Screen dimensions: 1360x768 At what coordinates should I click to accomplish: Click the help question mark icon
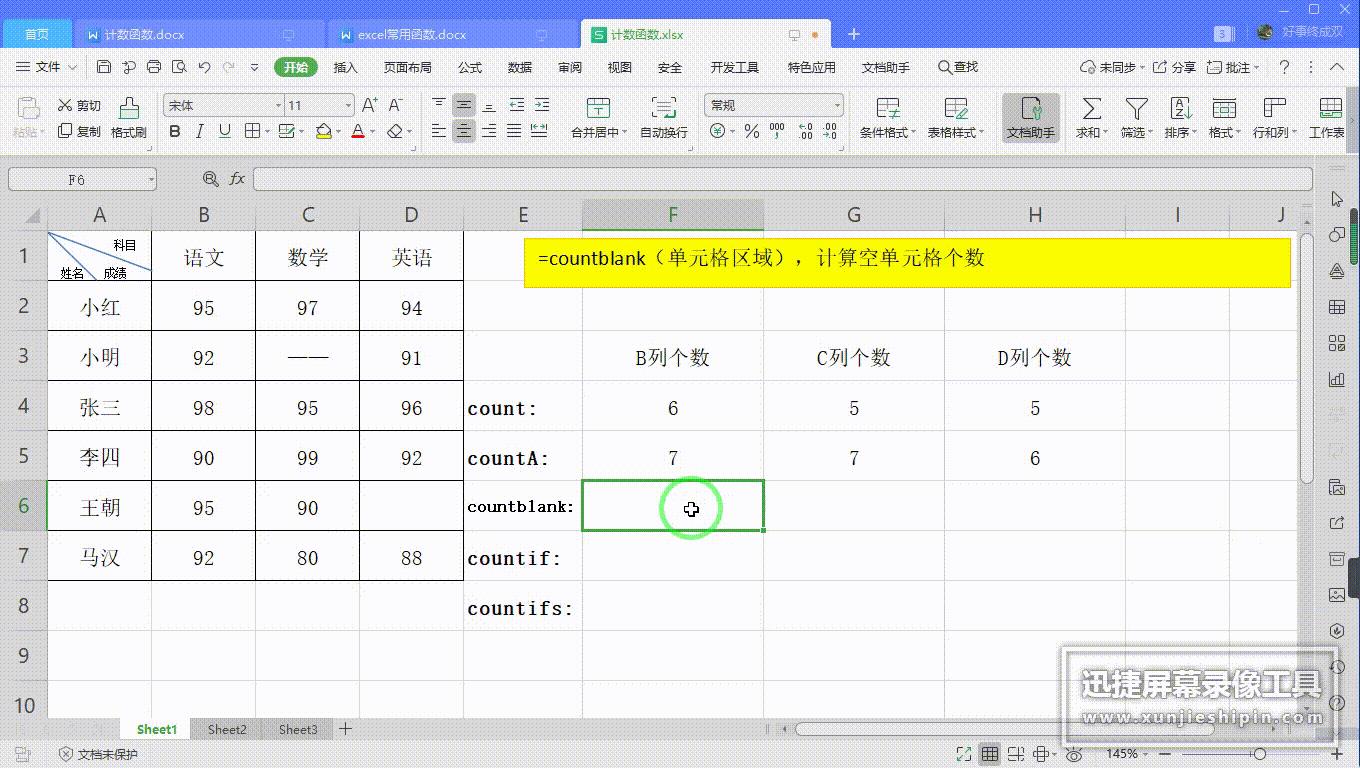point(1285,67)
